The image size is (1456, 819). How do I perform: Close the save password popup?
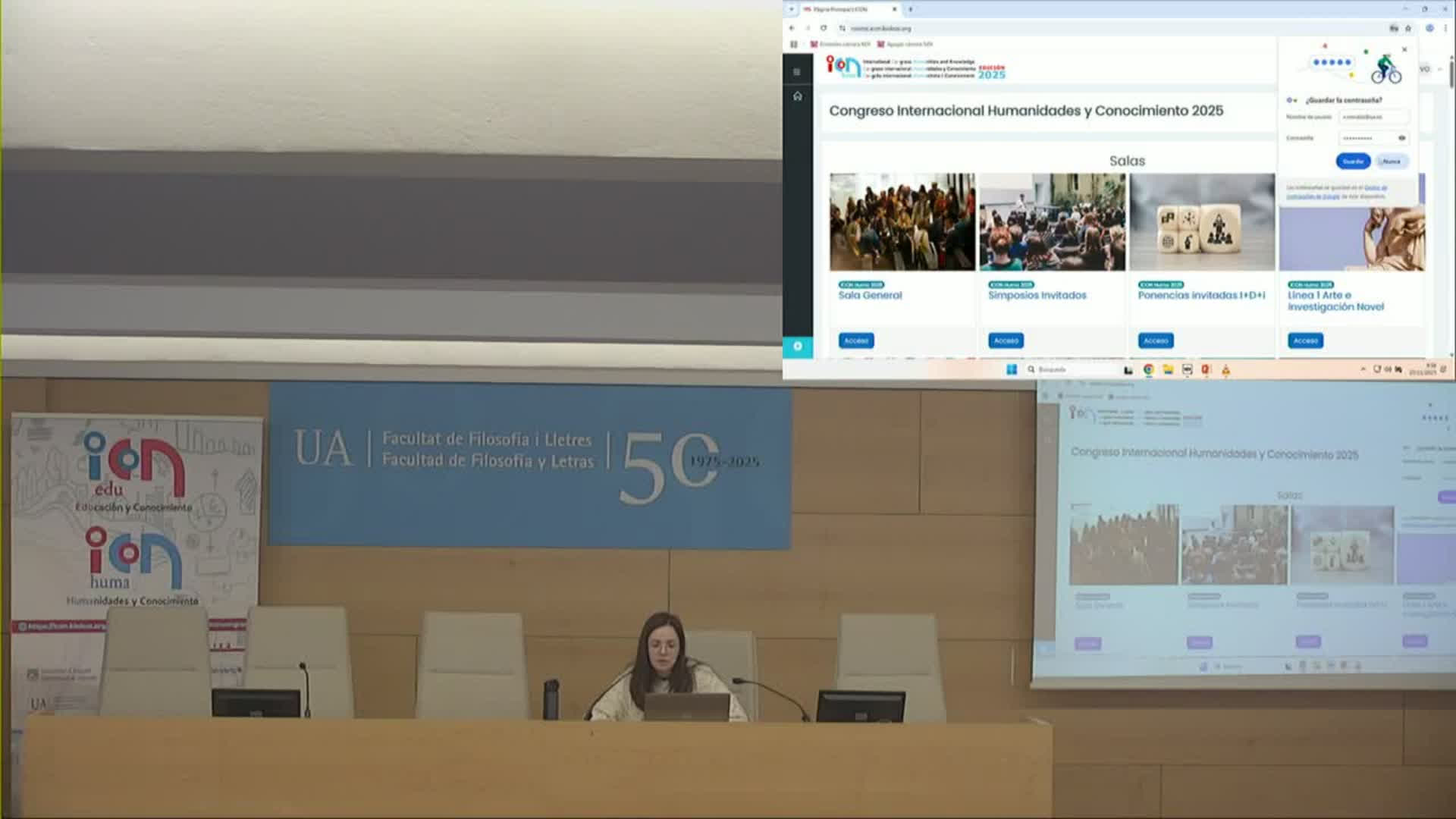pos(1404,49)
